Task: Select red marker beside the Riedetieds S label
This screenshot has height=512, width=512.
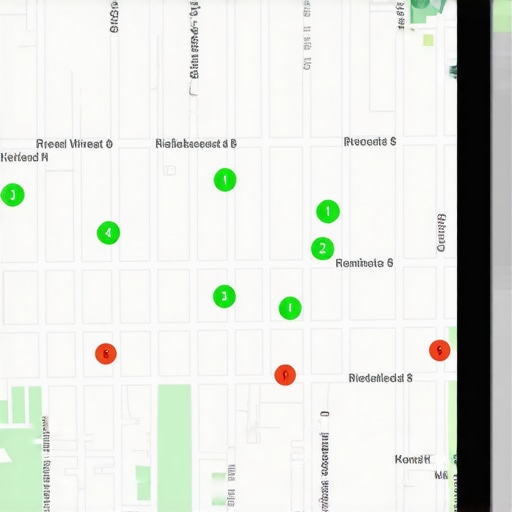Action: (x=285, y=375)
